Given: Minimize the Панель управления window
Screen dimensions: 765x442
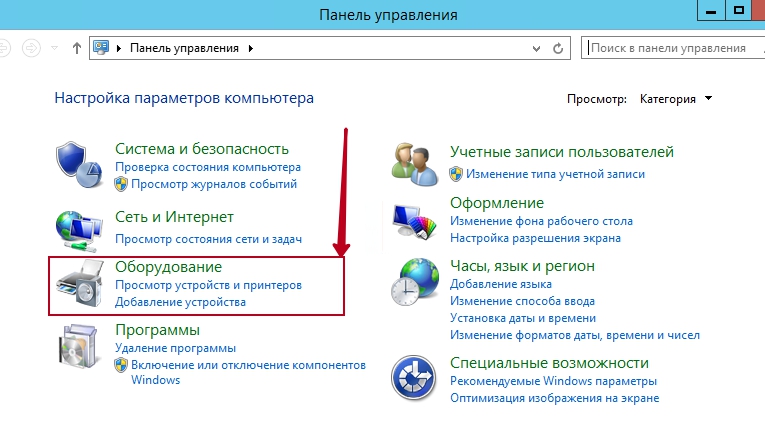Looking at the screenshot, I should [711, 10].
